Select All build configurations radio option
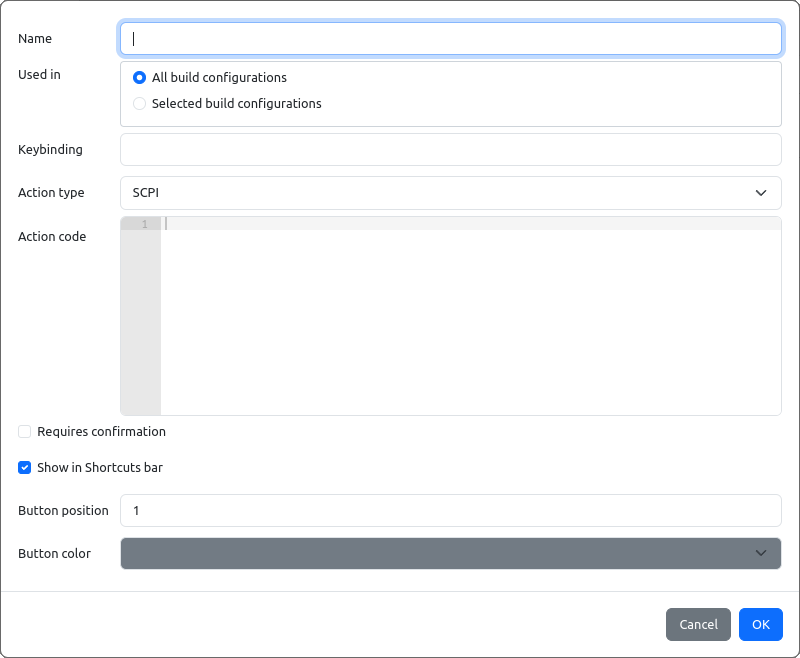 (x=139, y=78)
